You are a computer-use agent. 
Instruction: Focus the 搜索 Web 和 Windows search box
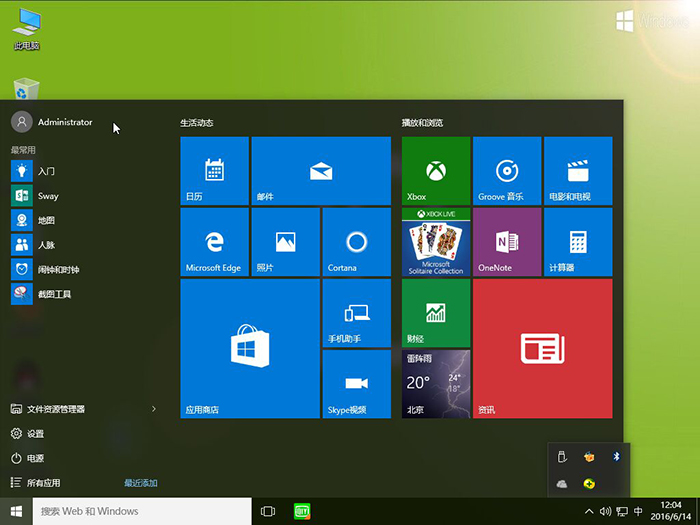click(142, 511)
